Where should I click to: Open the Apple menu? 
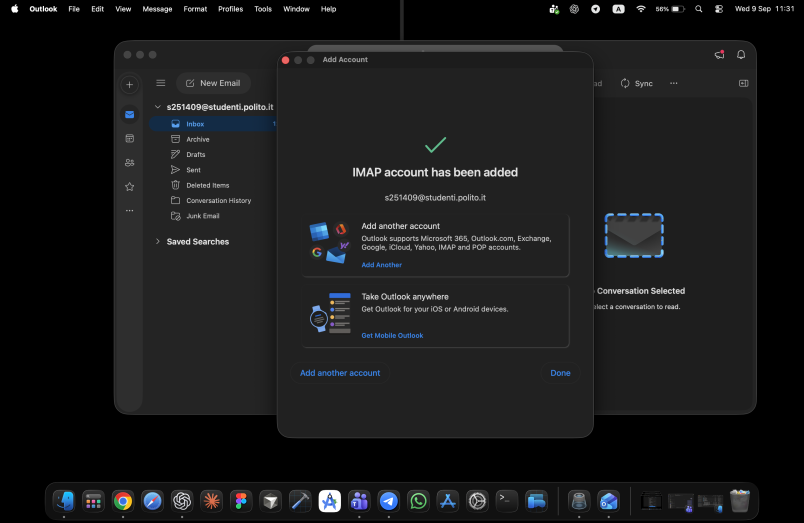tap(15, 9)
